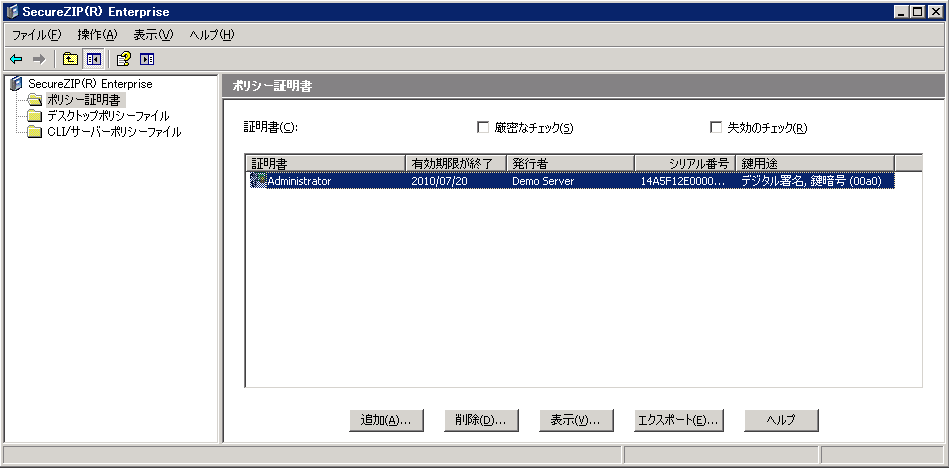Select SecureZIP(R) Enterprise root tree node
Screen dimensions: 949x468
(x=90, y=84)
